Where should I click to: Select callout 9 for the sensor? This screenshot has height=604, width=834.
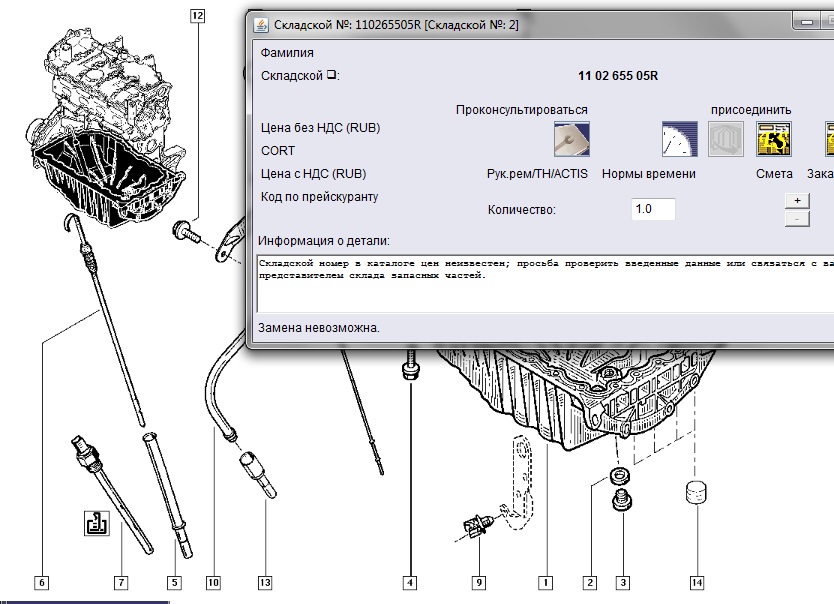tap(479, 581)
